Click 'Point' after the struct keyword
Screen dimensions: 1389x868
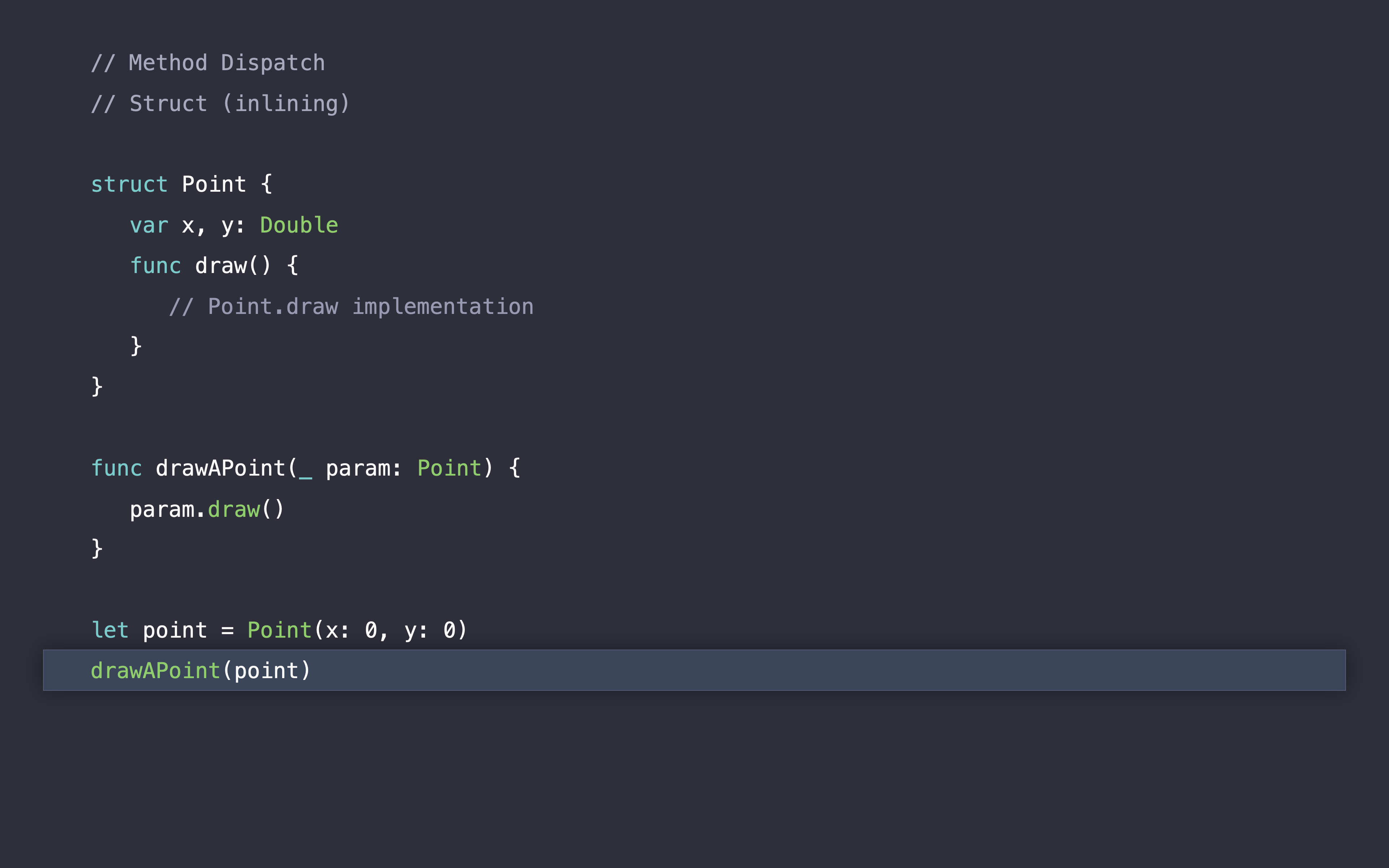[213, 184]
